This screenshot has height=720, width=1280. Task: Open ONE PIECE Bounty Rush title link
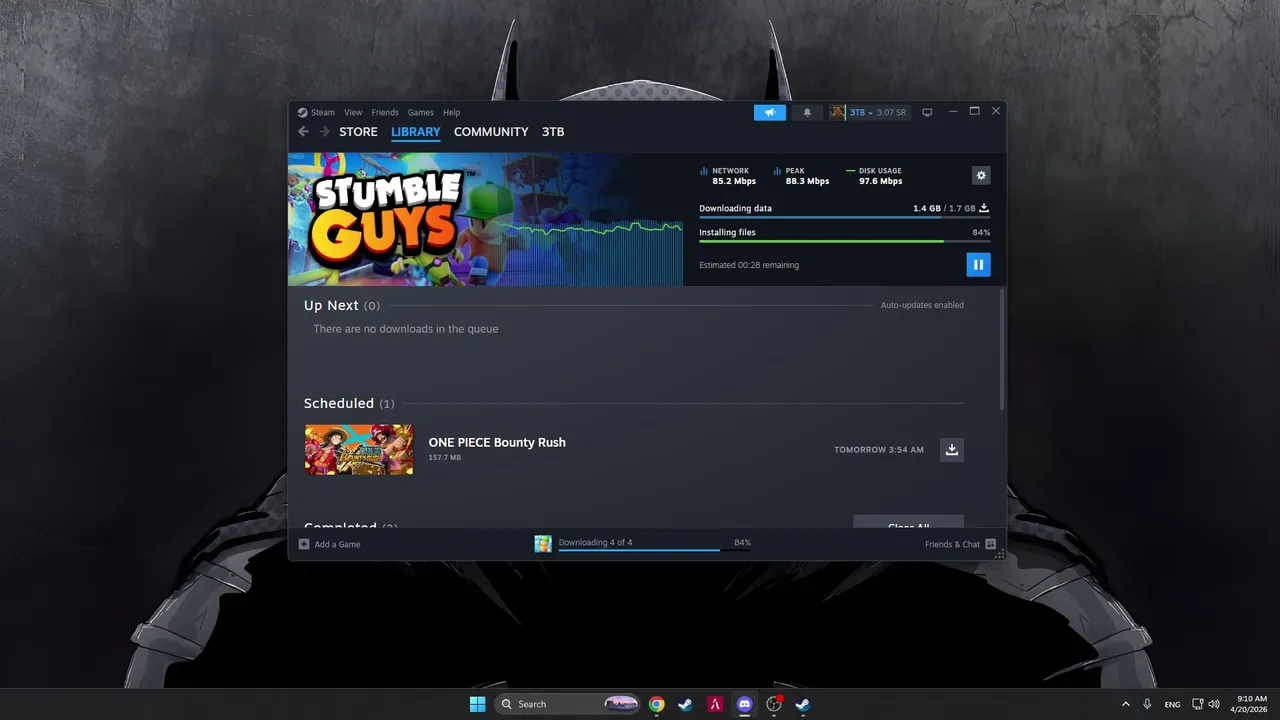coord(497,442)
